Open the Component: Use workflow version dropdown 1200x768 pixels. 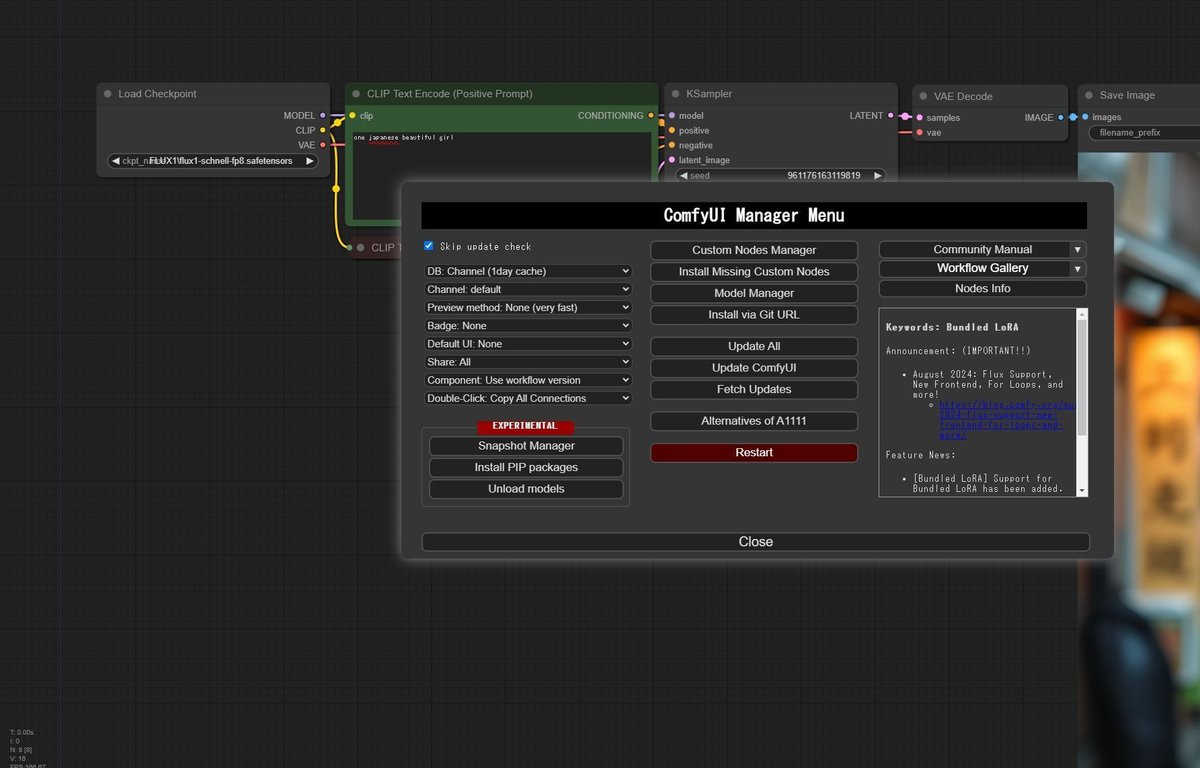(x=528, y=380)
